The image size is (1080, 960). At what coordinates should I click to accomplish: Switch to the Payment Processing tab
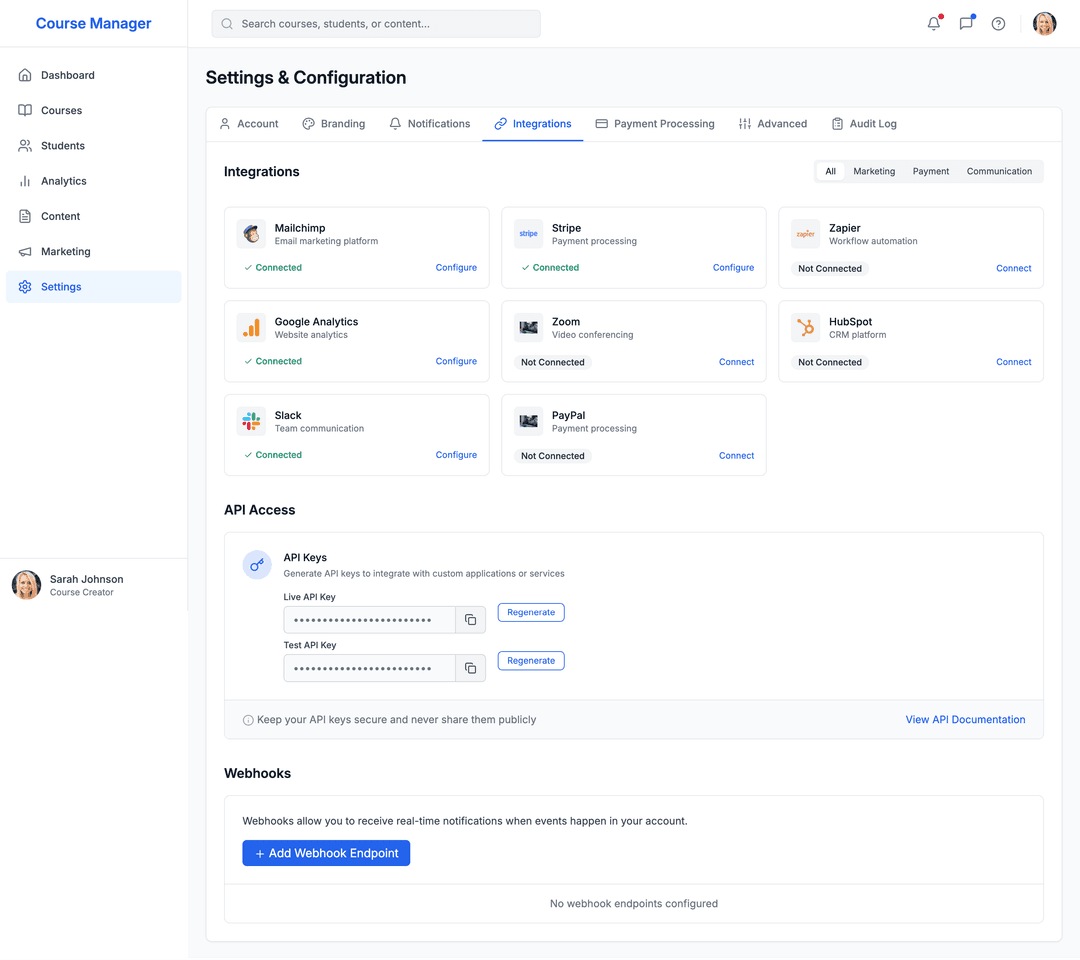coord(655,124)
